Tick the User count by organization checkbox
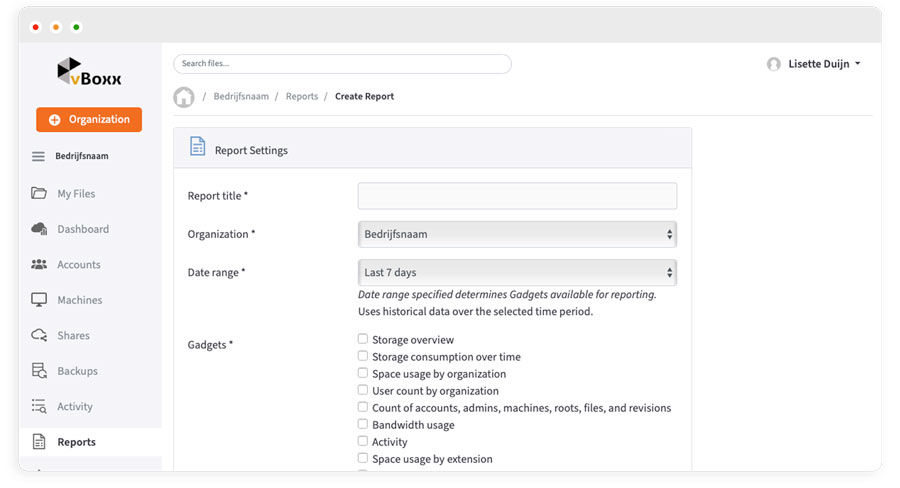This screenshot has height=488, width=900. point(363,390)
